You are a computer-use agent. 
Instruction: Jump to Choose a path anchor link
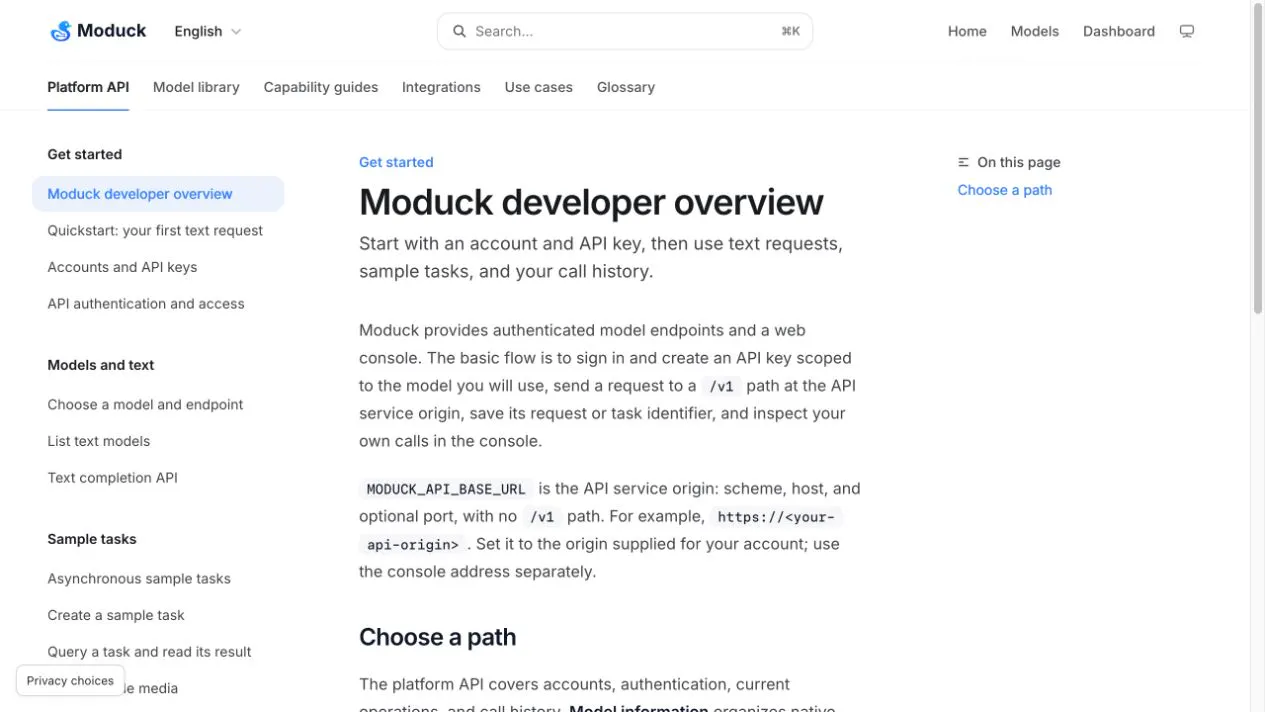click(x=1004, y=190)
